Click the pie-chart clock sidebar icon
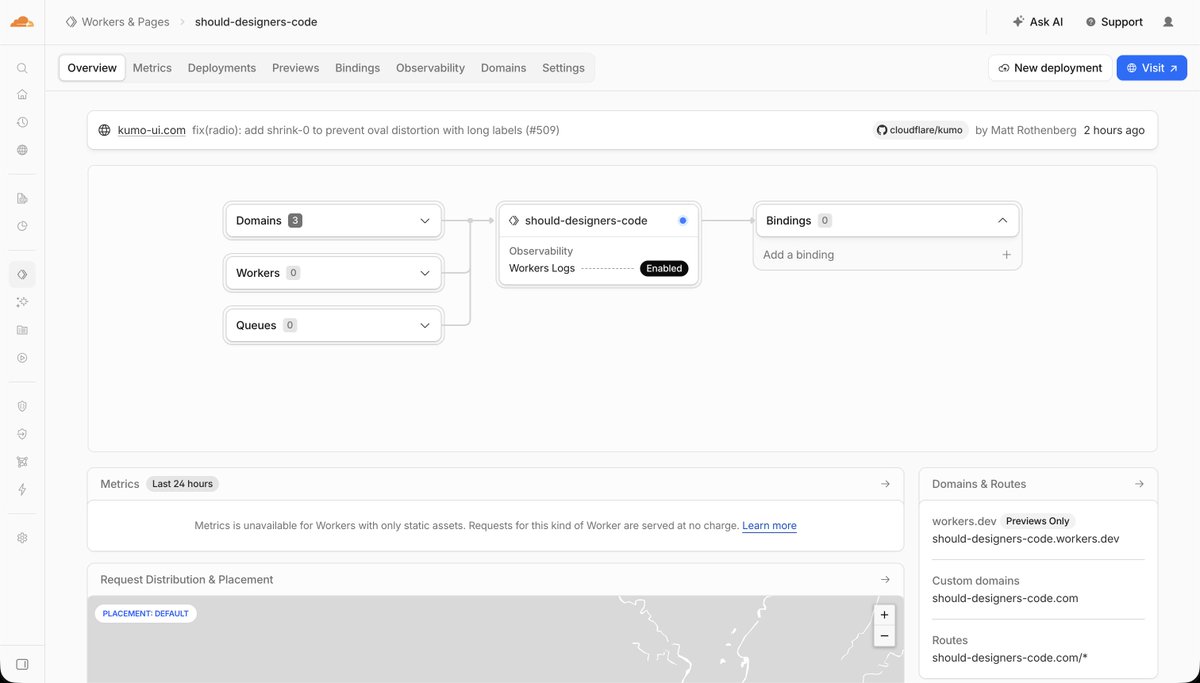The height and width of the screenshot is (683, 1200). pyautogui.click(x=22, y=226)
